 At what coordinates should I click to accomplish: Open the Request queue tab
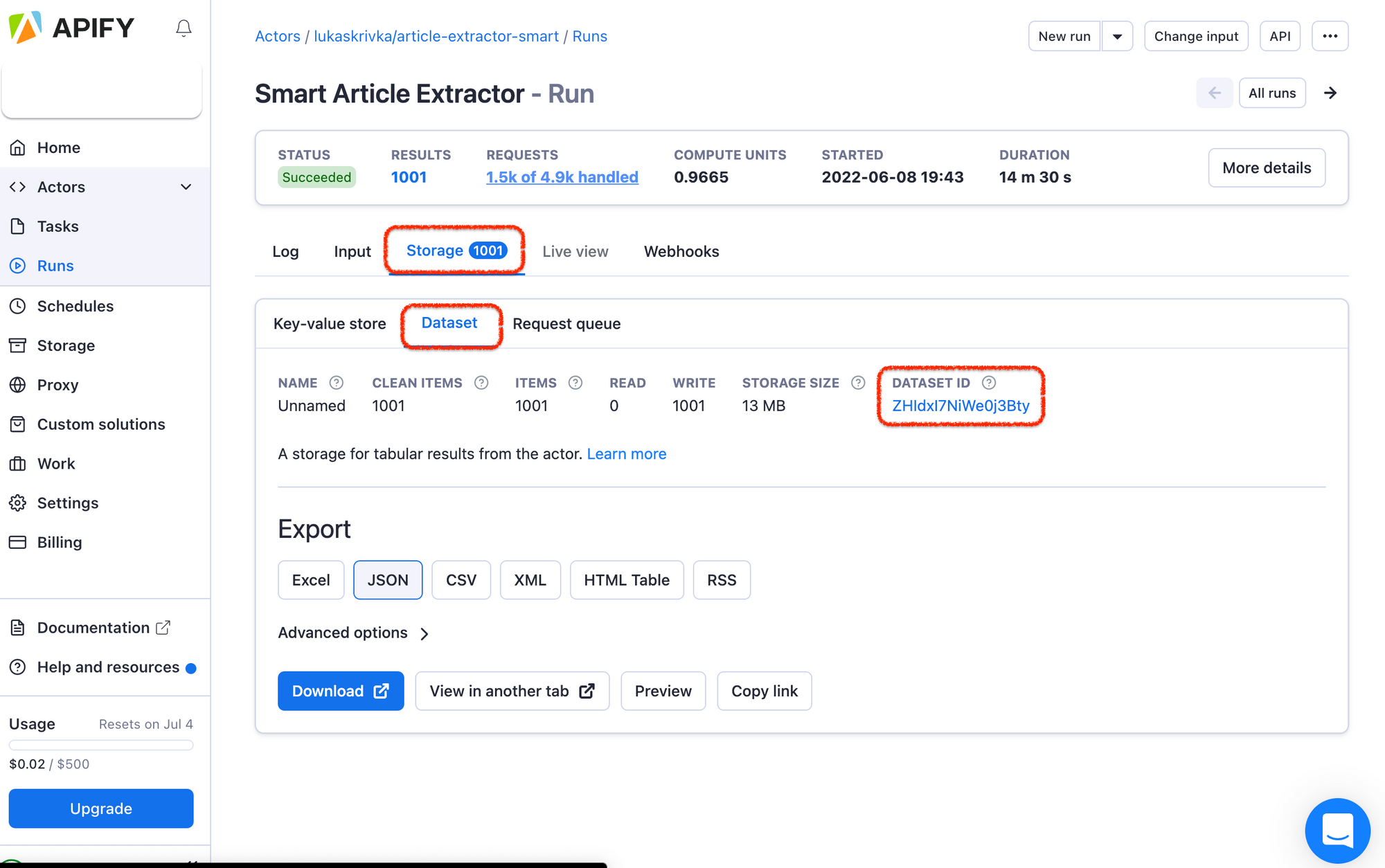tap(566, 324)
